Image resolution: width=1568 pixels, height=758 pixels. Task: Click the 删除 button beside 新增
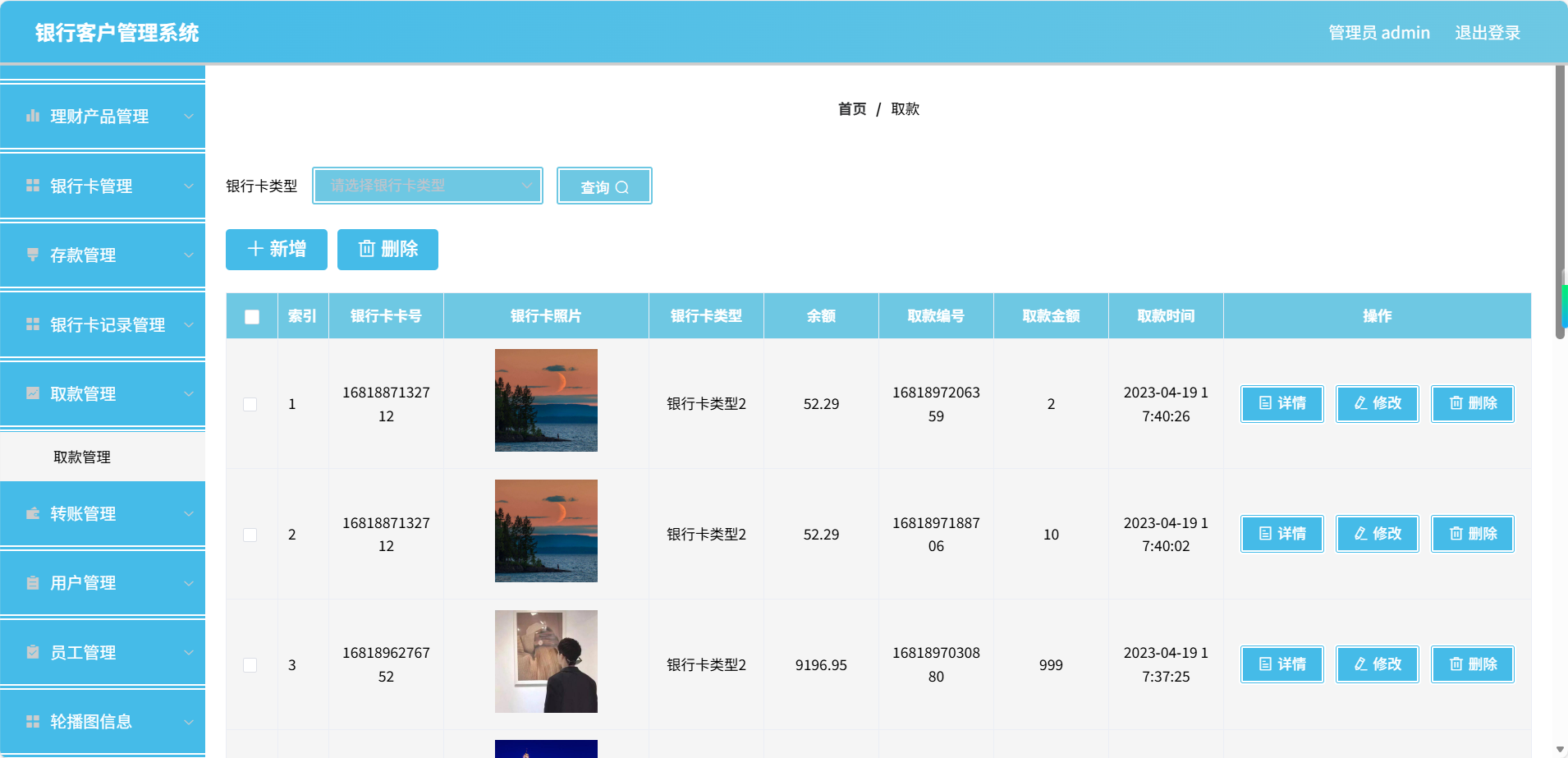coord(387,249)
